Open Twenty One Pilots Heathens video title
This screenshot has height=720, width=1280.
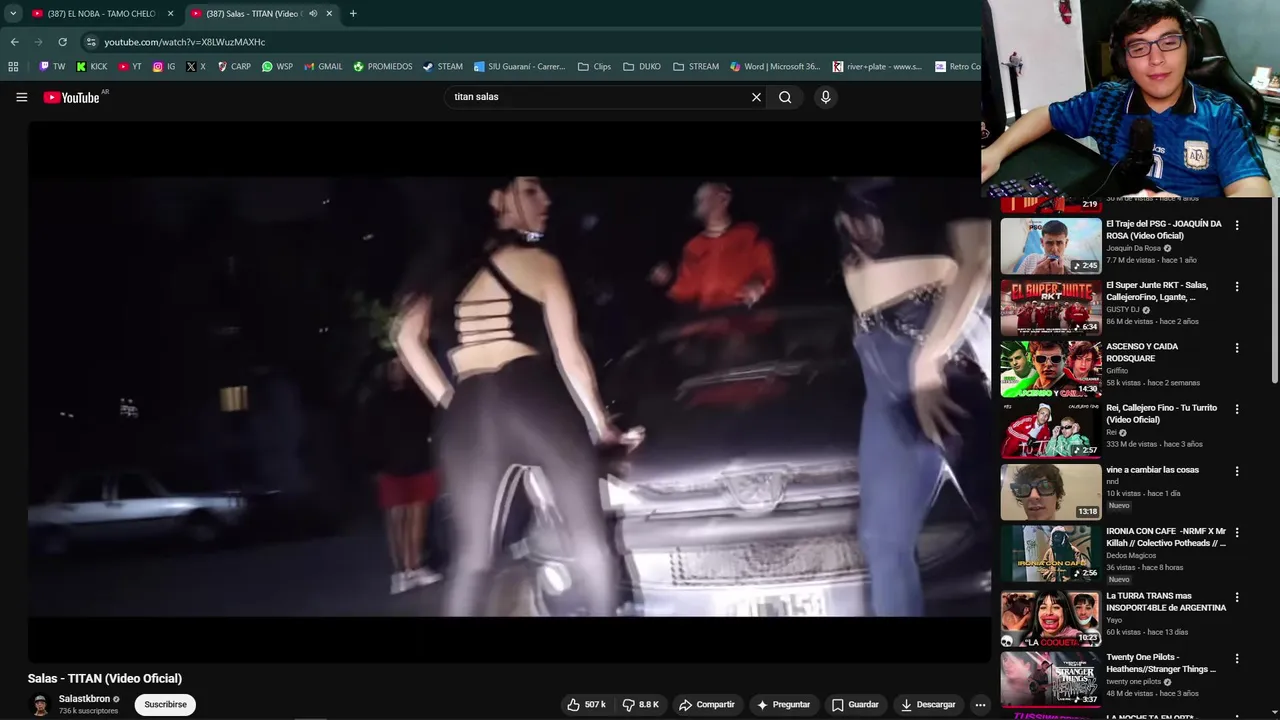tap(1161, 663)
